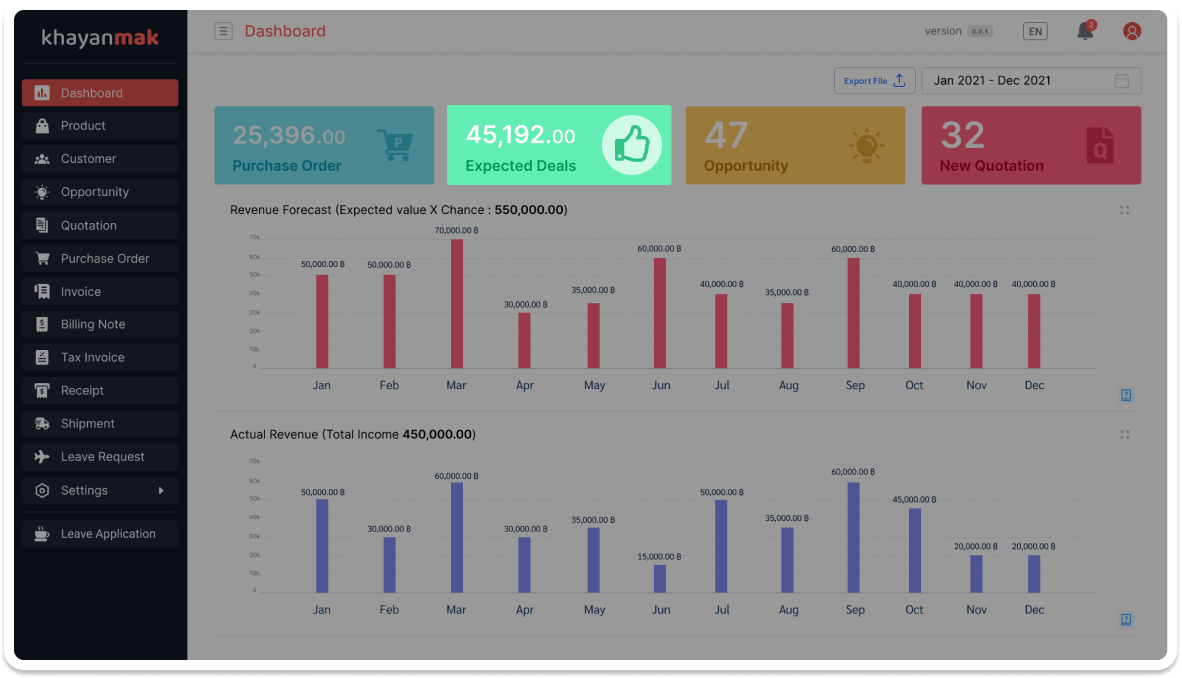Open the Jan 2021 - Dec 2021 date range picker
This screenshot has width=1182, height=678.
coord(1020,81)
